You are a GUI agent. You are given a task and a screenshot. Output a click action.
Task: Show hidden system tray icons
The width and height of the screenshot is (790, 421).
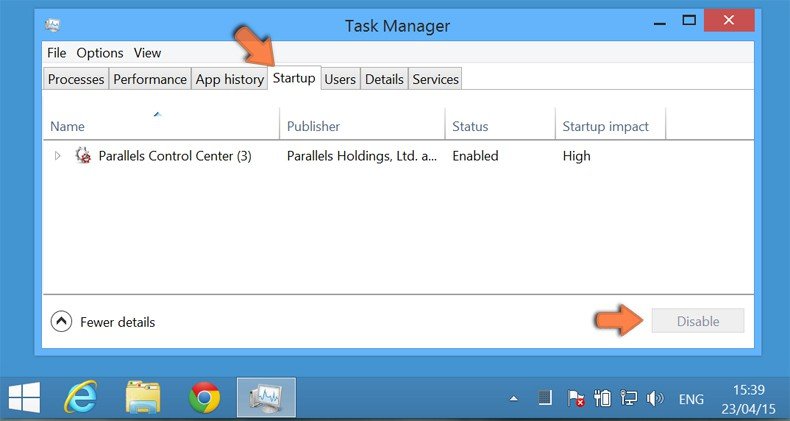[x=513, y=399]
